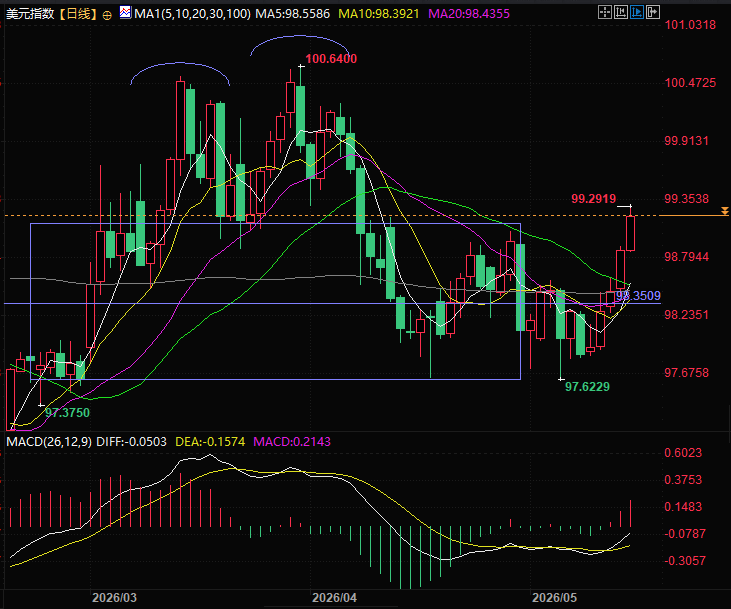Click the -0.3057 MACD axis value
731x609 pixels.
pyautogui.click(x=685, y=561)
